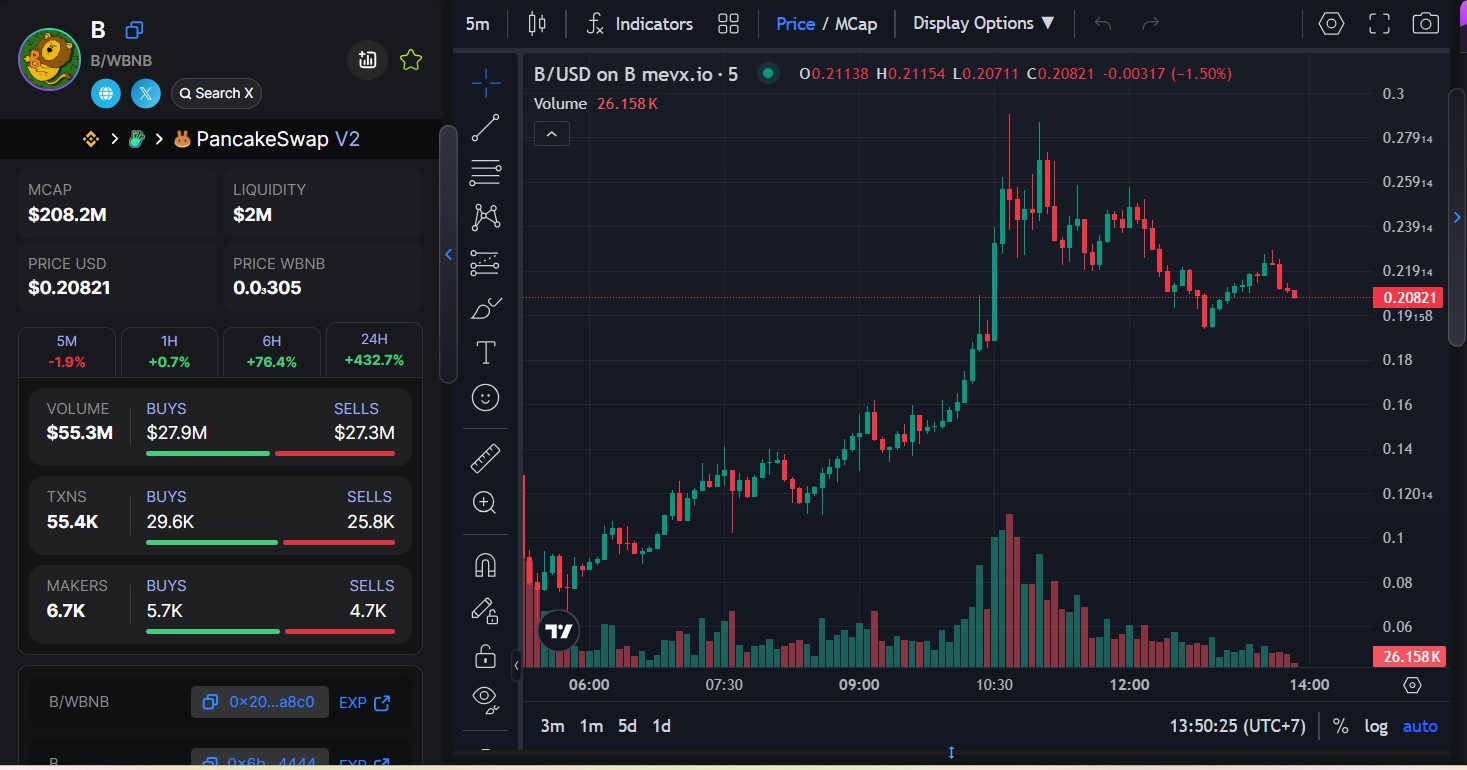Viewport: 1467px width, 770px height.
Task: Set chart range to 5d
Action: [x=627, y=726]
